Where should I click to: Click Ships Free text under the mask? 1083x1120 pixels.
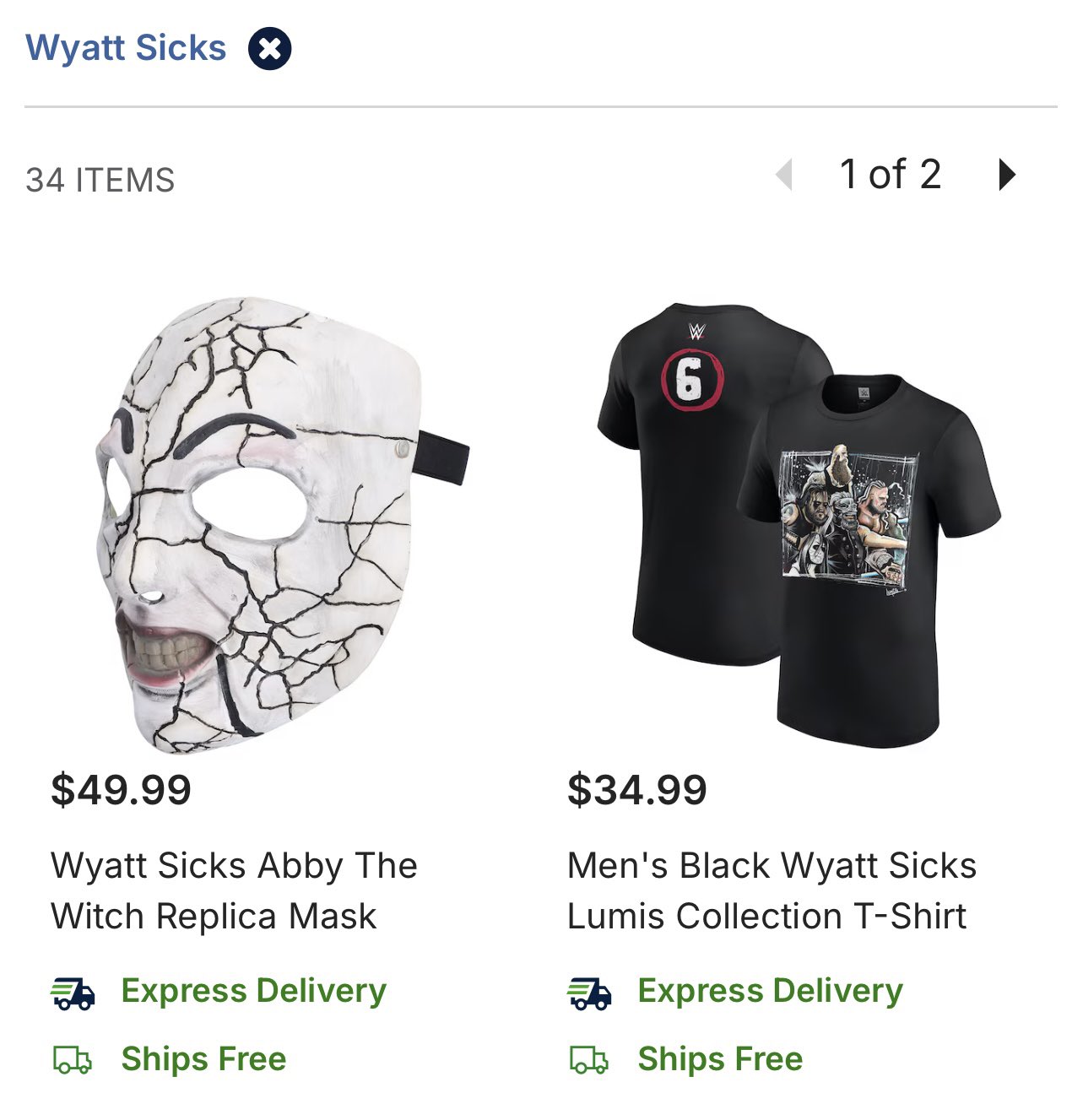(x=203, y=1059)
